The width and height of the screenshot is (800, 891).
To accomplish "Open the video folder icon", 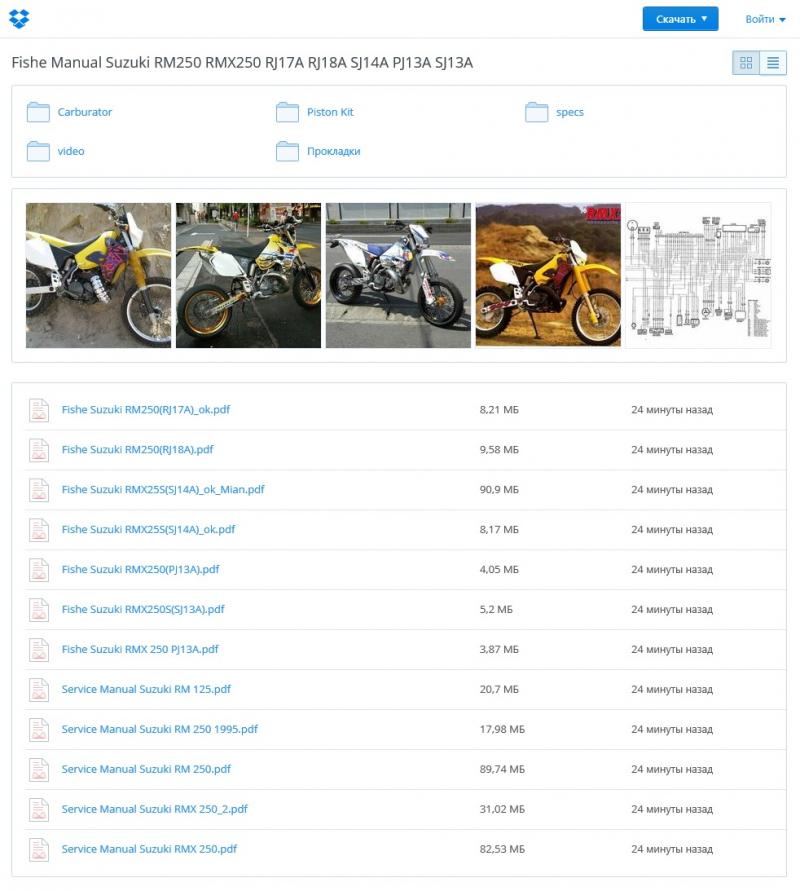I will pyautogui.click(x=38, y=151).
